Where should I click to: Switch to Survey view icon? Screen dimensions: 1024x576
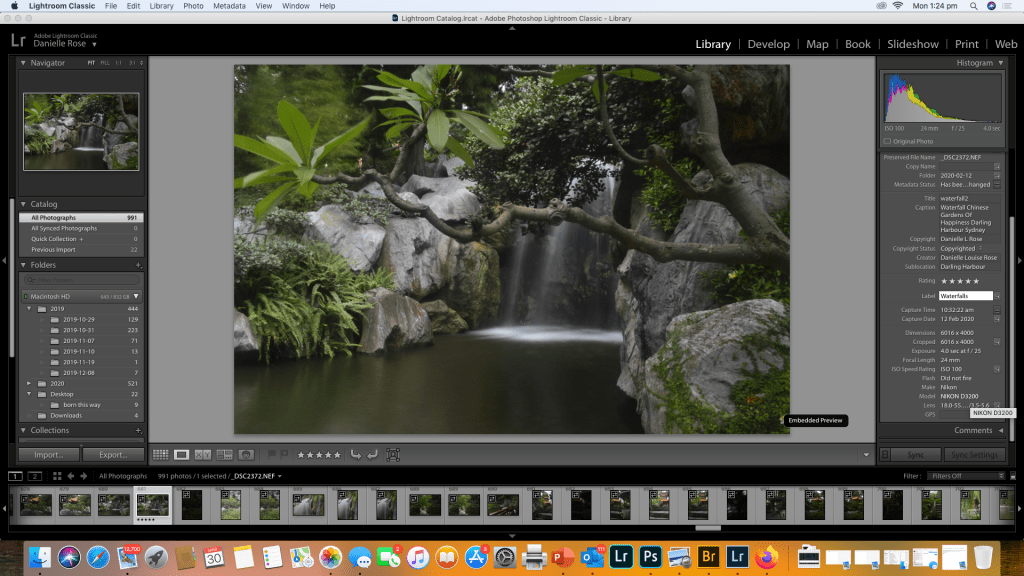(x=224, y=455)
